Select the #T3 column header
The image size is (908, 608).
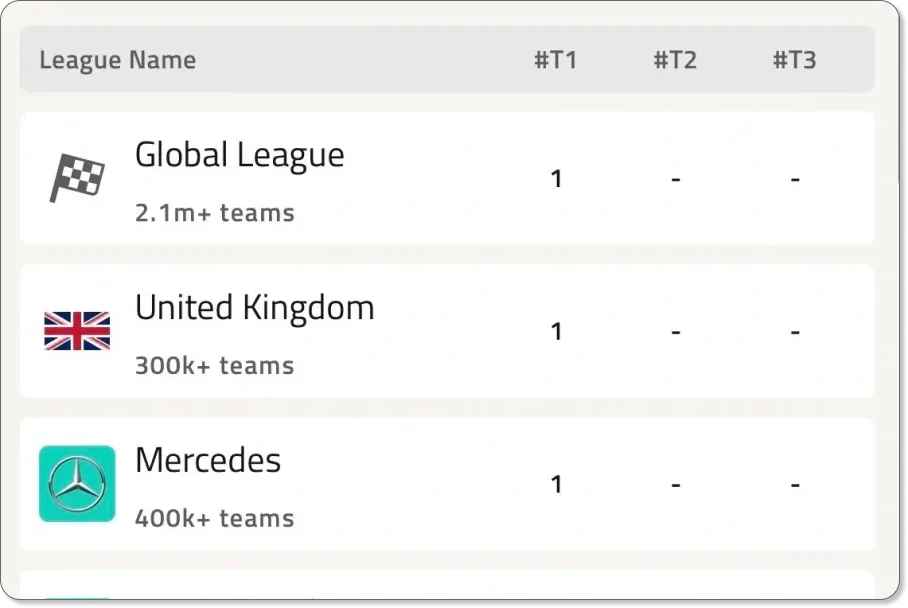[x=795, y=60]
